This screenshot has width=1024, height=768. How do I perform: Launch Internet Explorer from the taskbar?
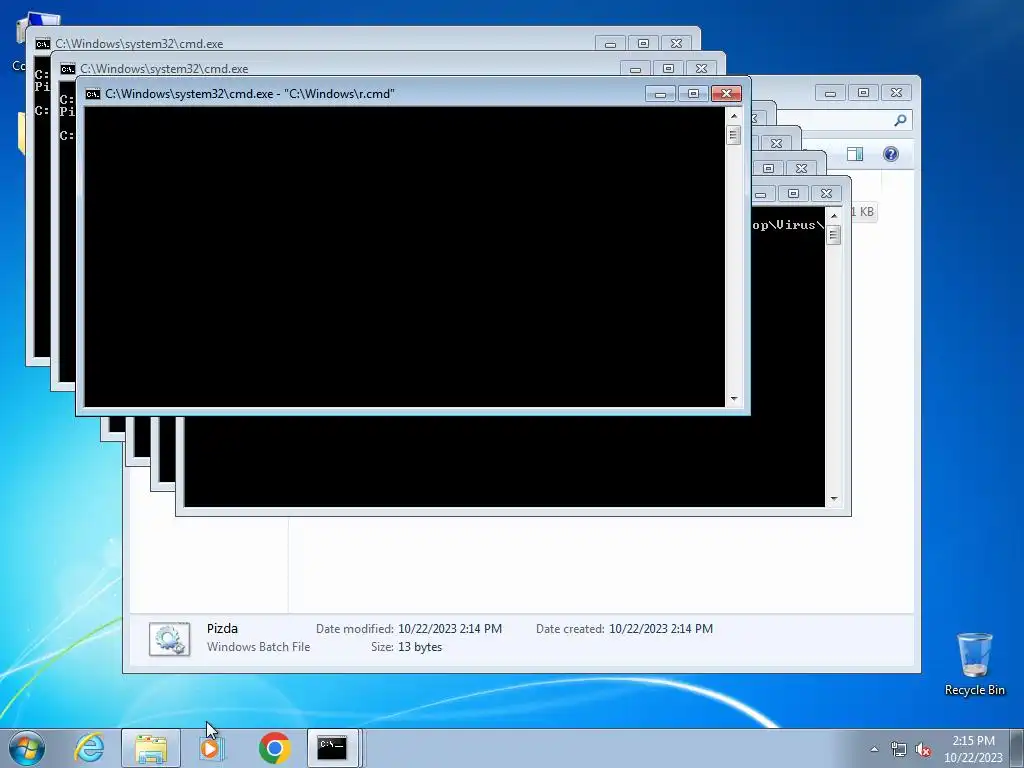[x=89, y=748]
